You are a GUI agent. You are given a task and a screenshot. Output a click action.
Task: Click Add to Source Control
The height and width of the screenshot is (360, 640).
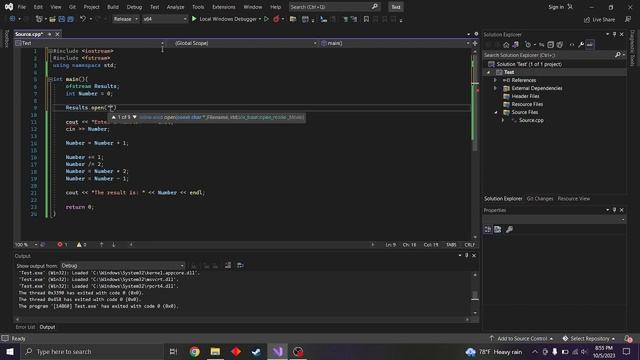click(522, 338)
